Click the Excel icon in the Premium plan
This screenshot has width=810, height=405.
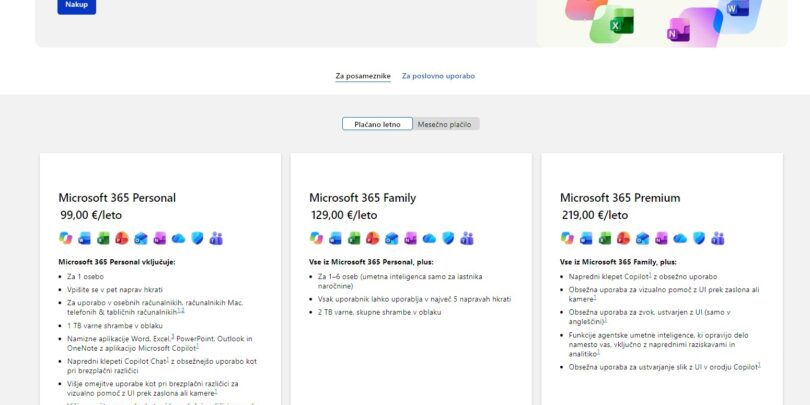pos(604,238)
